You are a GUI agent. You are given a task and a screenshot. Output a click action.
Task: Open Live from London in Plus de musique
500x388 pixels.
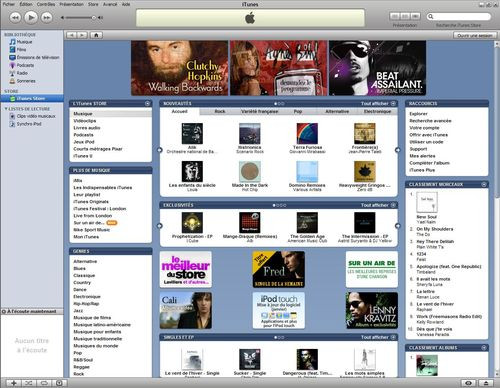[93, 216]
